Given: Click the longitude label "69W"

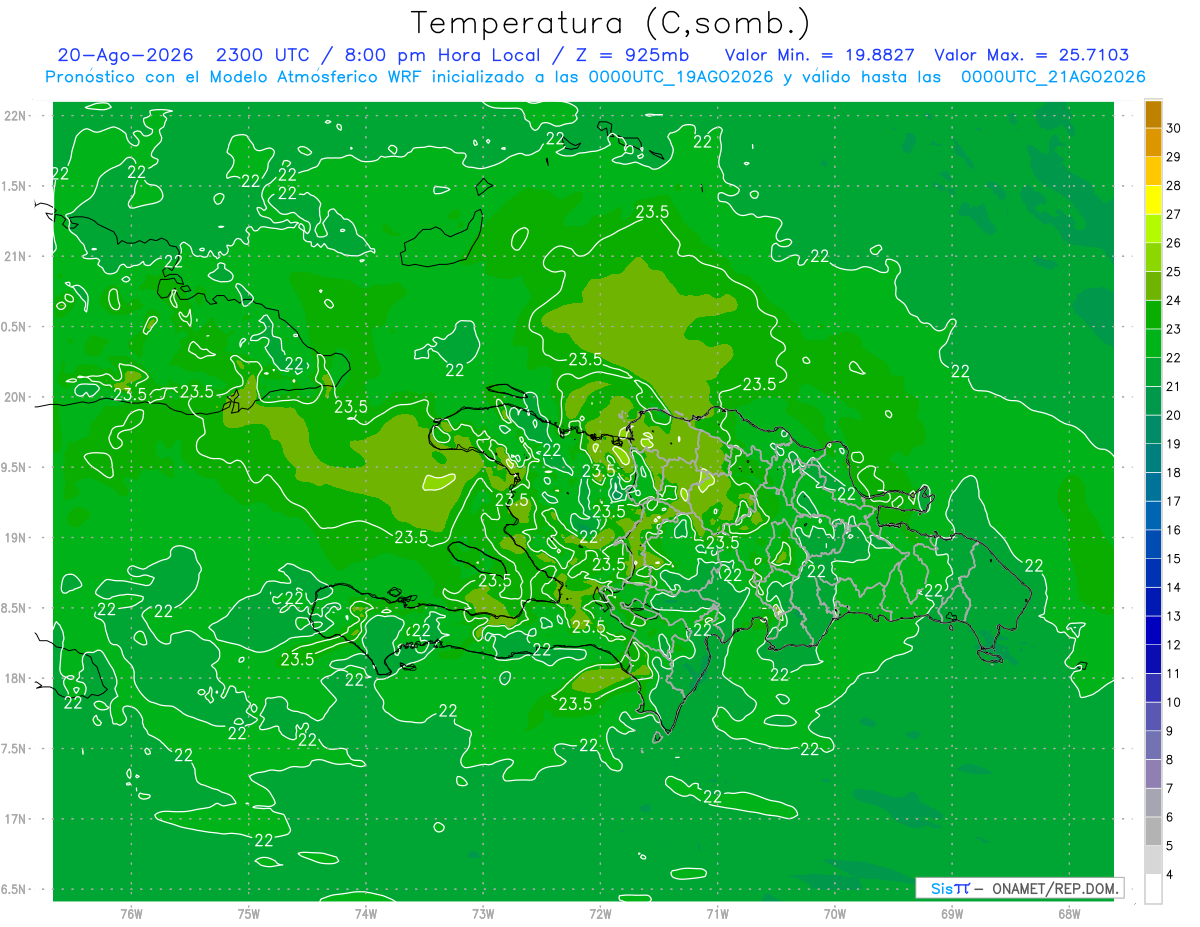Looking at the screenshot, I should (952, 913).
